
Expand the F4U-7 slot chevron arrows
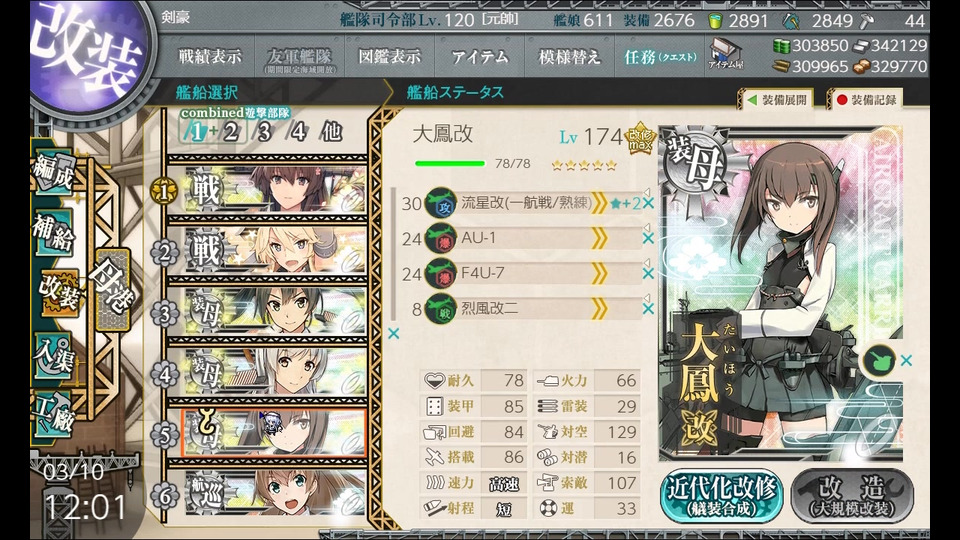pos(599,273)
